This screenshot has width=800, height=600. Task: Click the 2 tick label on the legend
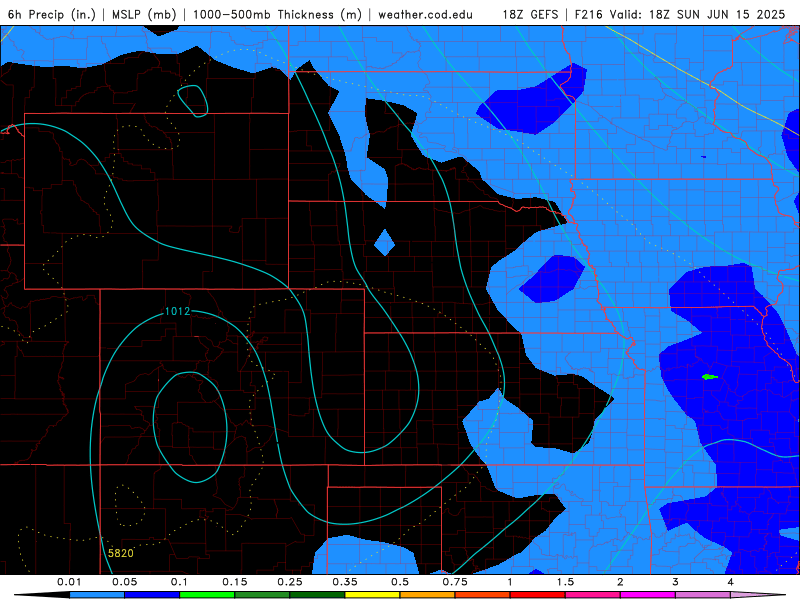pos(620,582)
